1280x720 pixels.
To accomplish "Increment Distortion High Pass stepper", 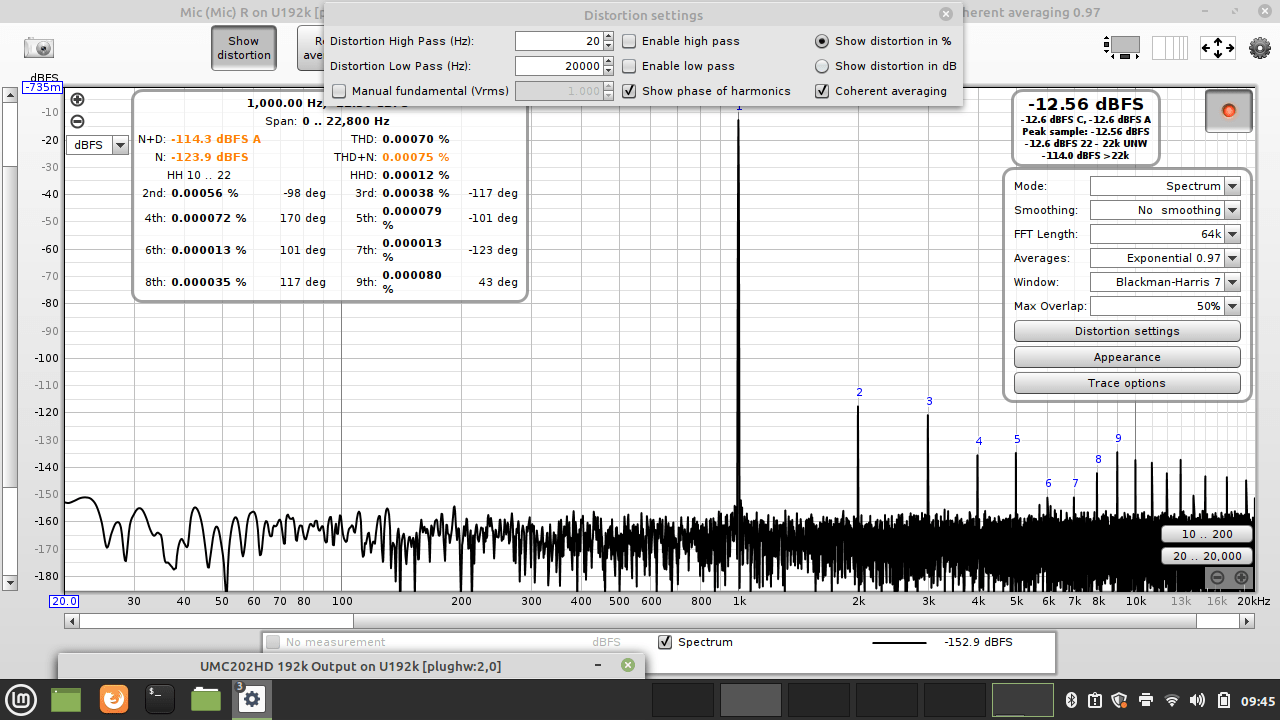I will [608, 36].
